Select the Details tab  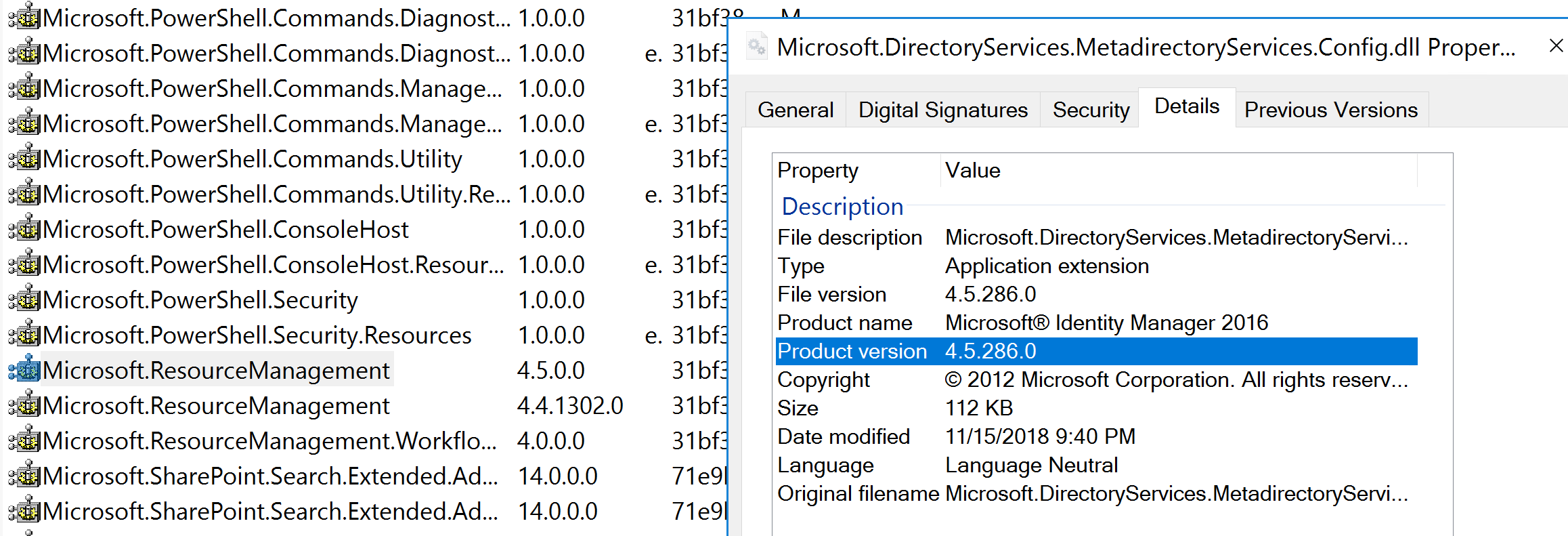(1186, 106)
